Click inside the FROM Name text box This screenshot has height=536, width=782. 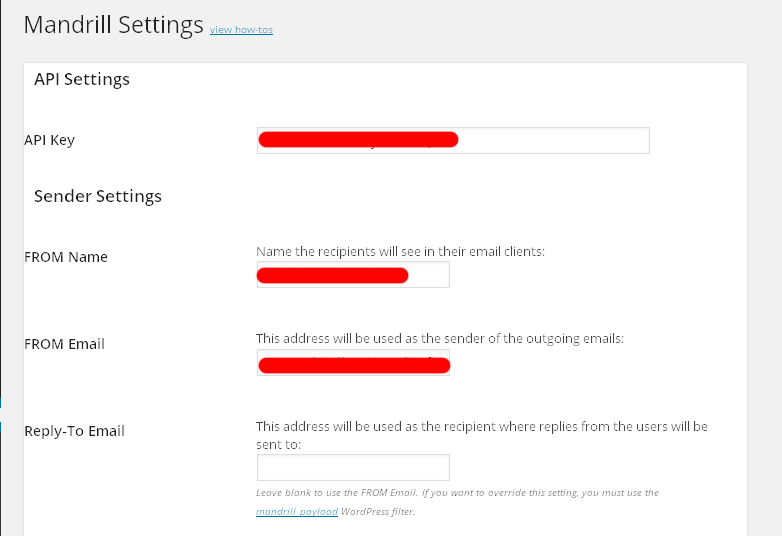[353, 275]
